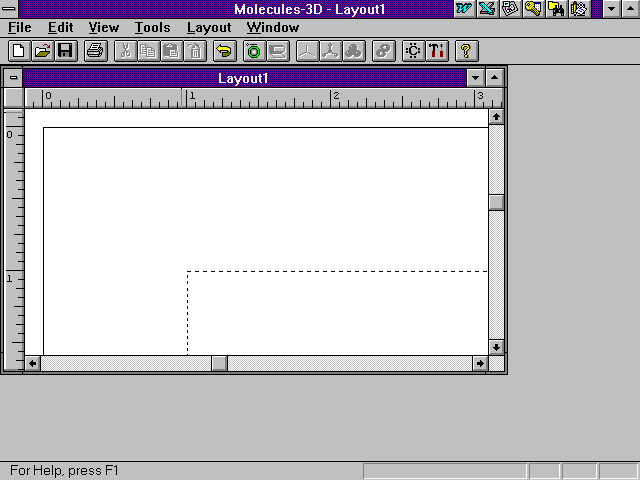Screen dimensions: 640x480
Task: Click the pencil and notepad shortcut icon
Action: (x=579, y=9)
